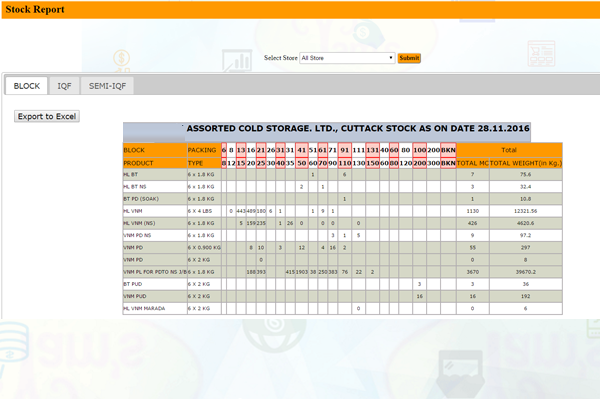Viewport: 600px width, 400px height.
Task: Click the 443 count in HL VNM row
Action: pos(241,211)
